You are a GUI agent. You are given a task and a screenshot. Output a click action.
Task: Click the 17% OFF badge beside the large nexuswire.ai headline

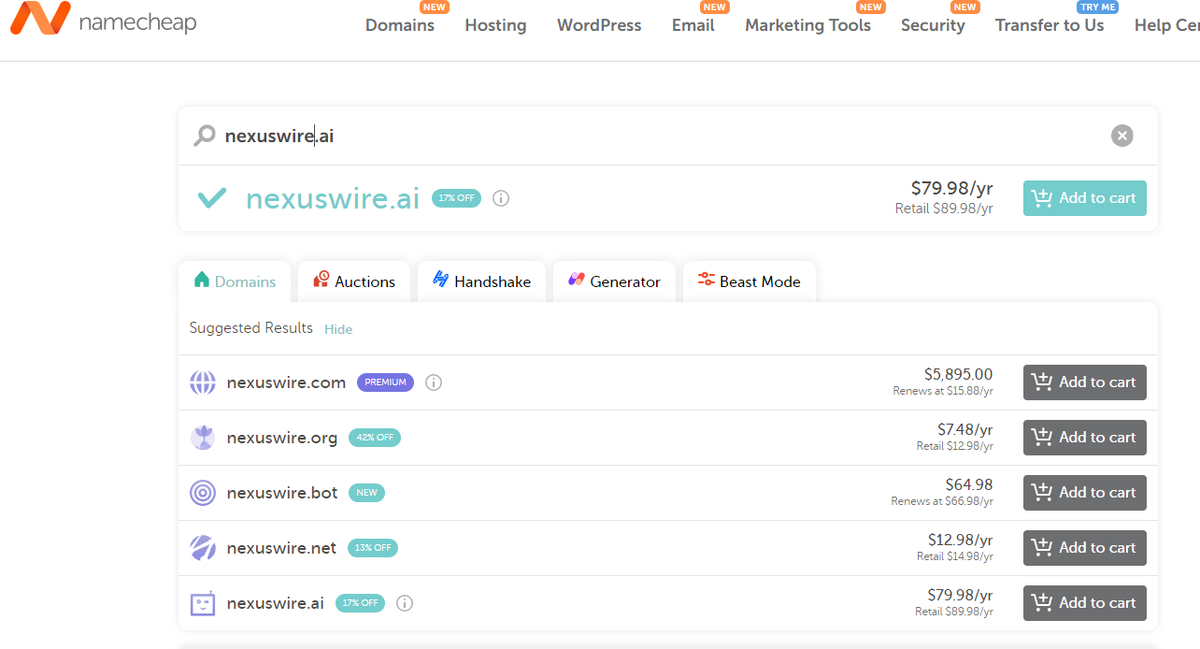coord(456,198)
